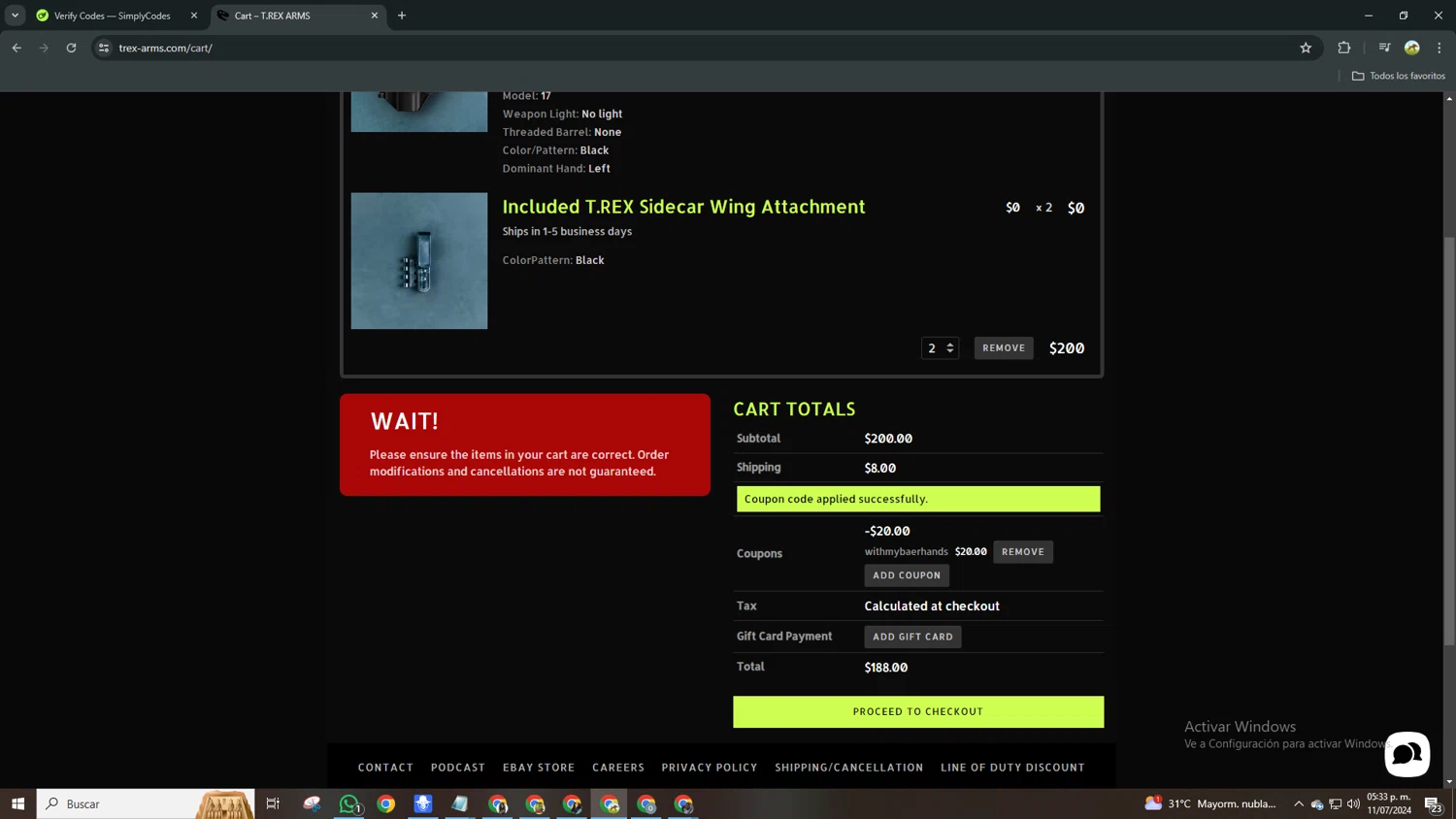
Task: Open the Windows notification center
Action: pyautogui.click(x=1433, y=803)
